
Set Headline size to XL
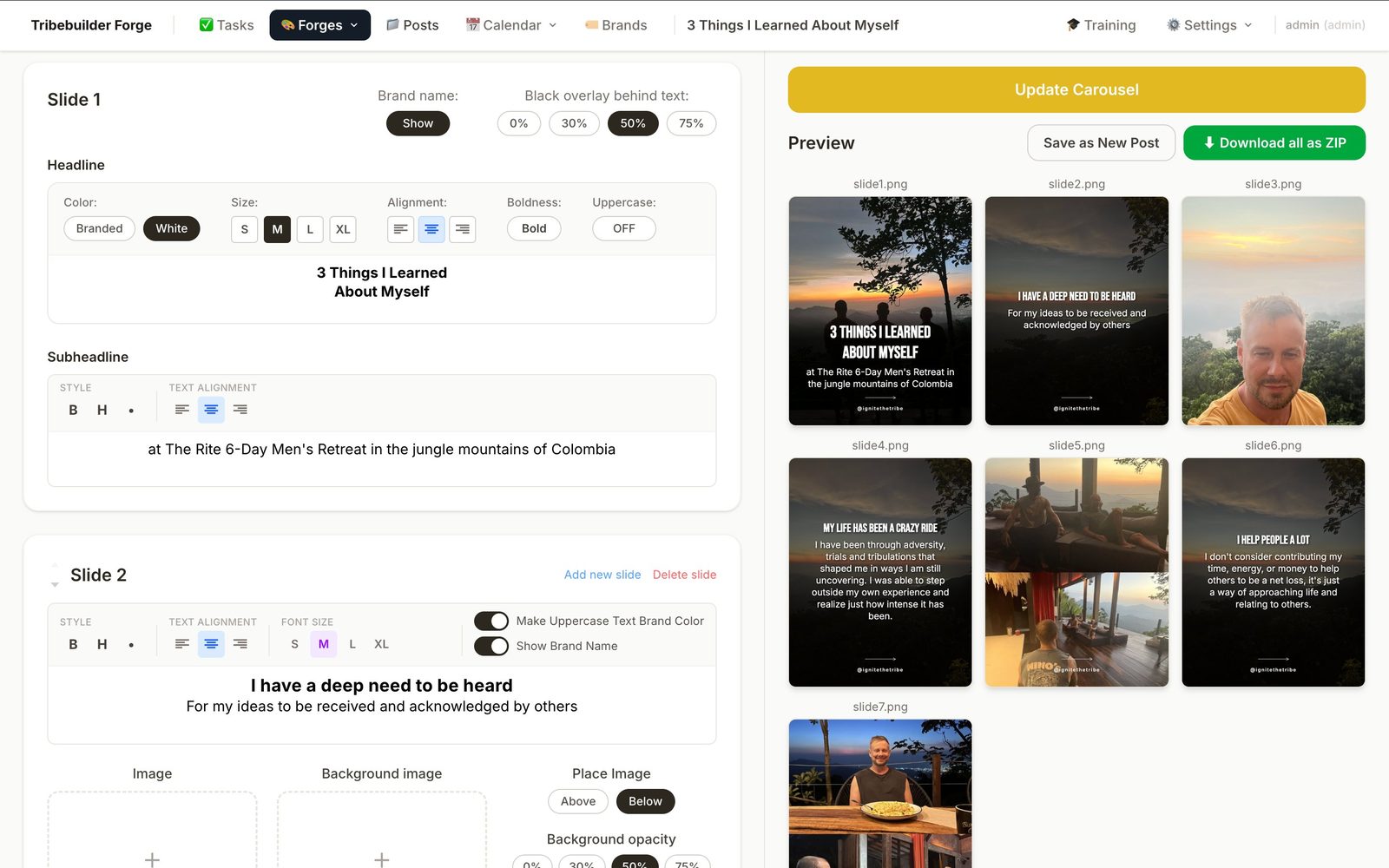343,229
